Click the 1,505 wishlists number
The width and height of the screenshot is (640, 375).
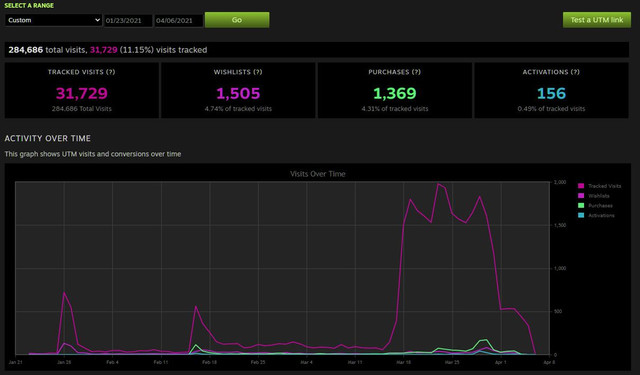coord(238,93)
